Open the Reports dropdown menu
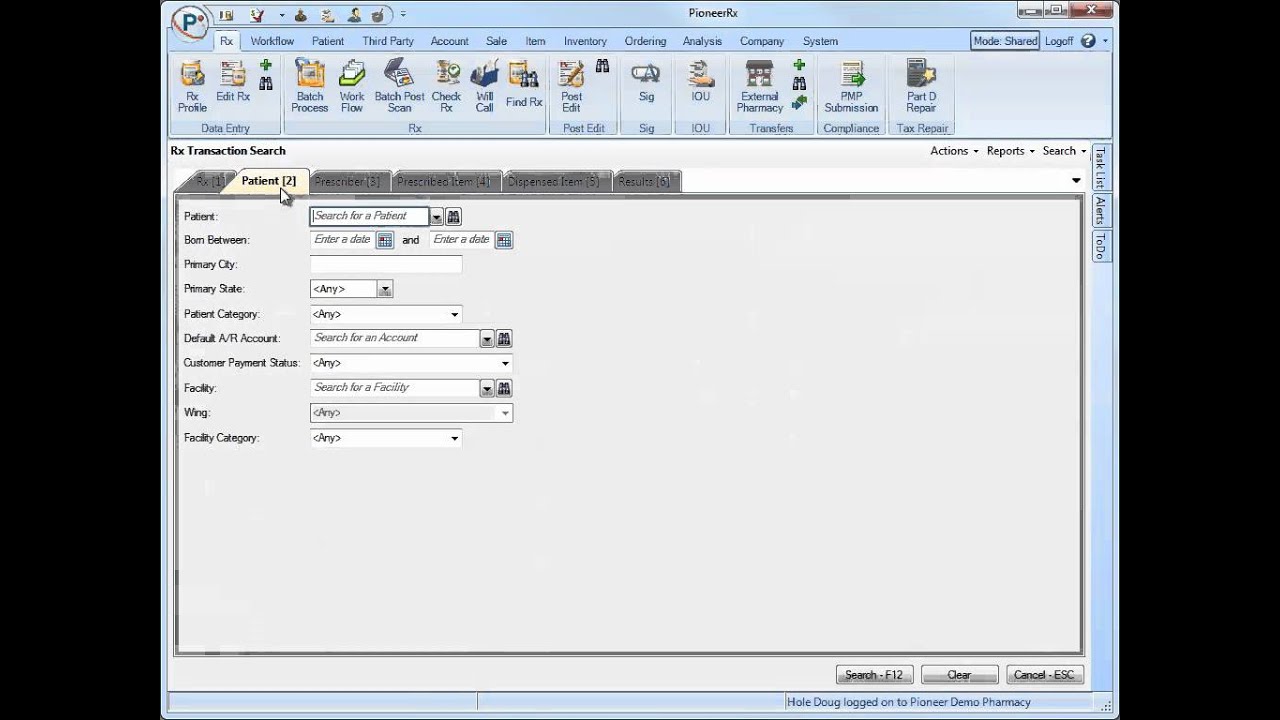 tap(1011, 151)
